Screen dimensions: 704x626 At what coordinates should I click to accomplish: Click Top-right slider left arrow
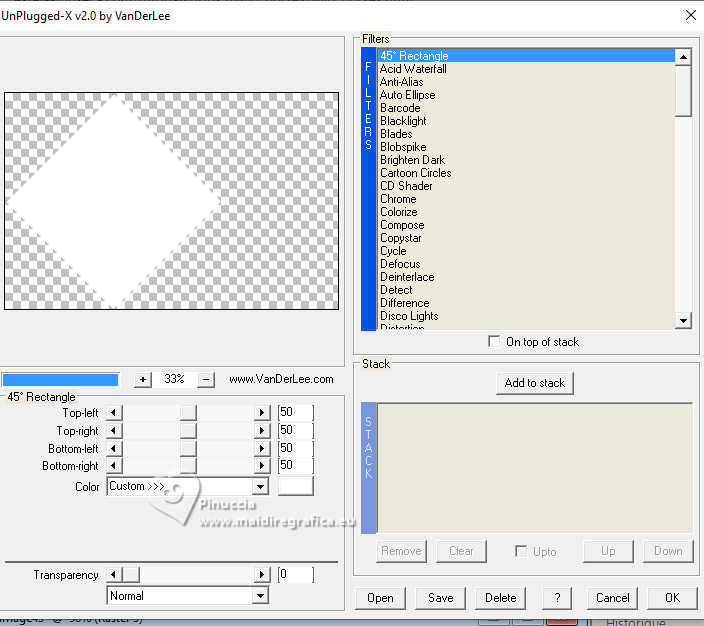click(114, 431)
